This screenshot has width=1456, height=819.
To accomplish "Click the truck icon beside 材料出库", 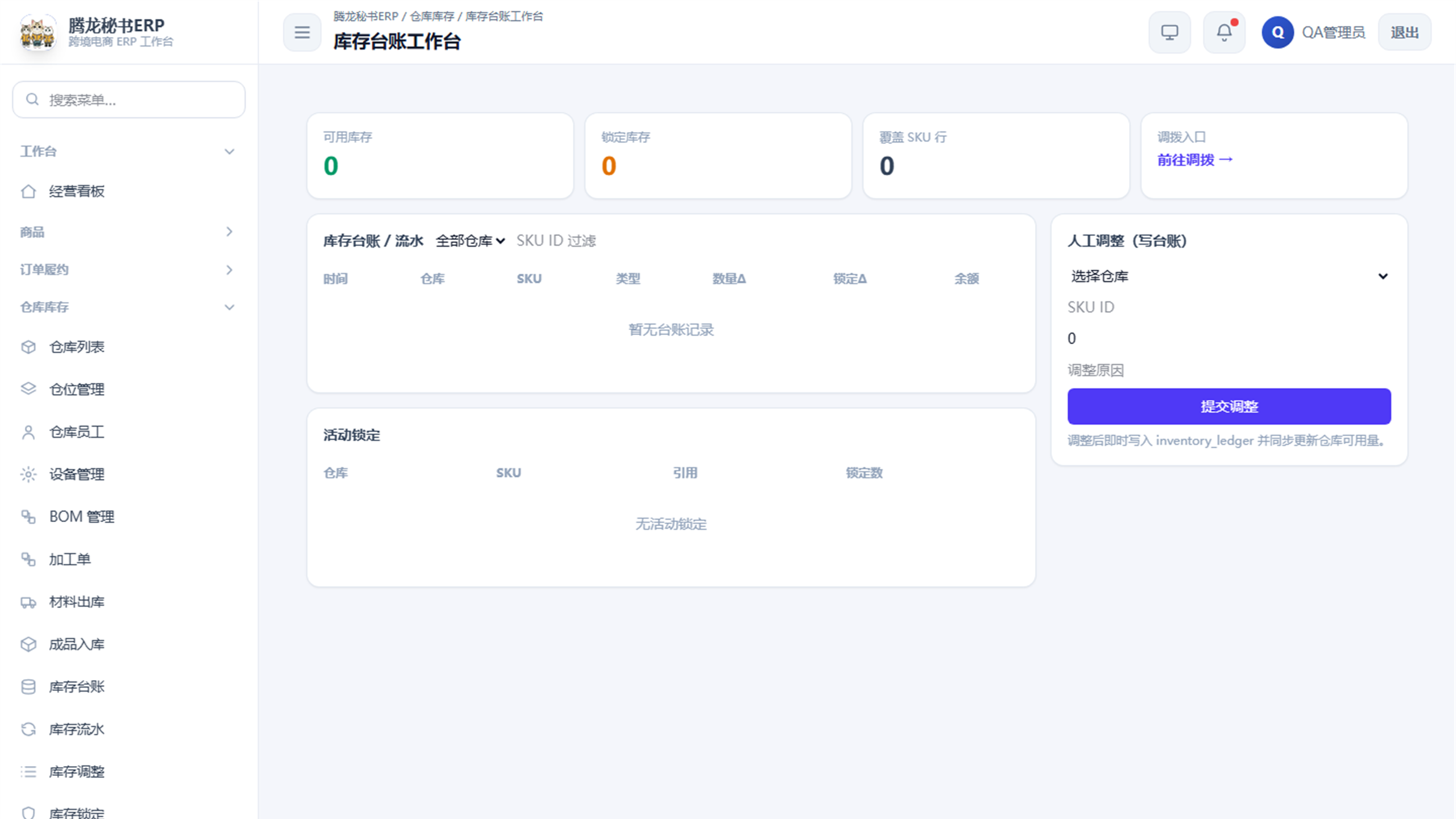I will pyautogui.click(x=28, y=602).
